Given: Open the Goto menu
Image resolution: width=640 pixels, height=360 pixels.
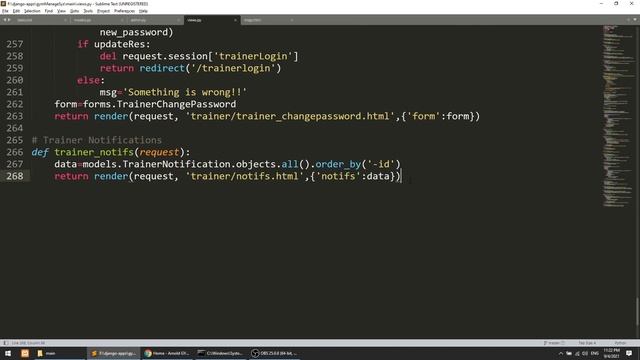Looking at the screenshot, I should 74,11.
